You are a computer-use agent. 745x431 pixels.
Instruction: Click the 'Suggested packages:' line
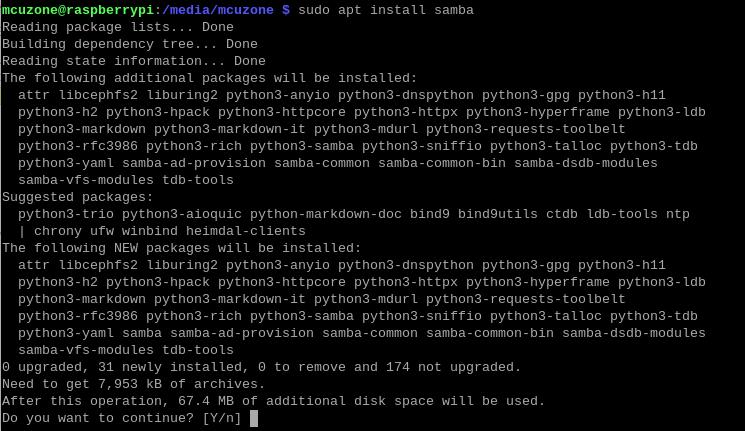click(x=78, y=197)
